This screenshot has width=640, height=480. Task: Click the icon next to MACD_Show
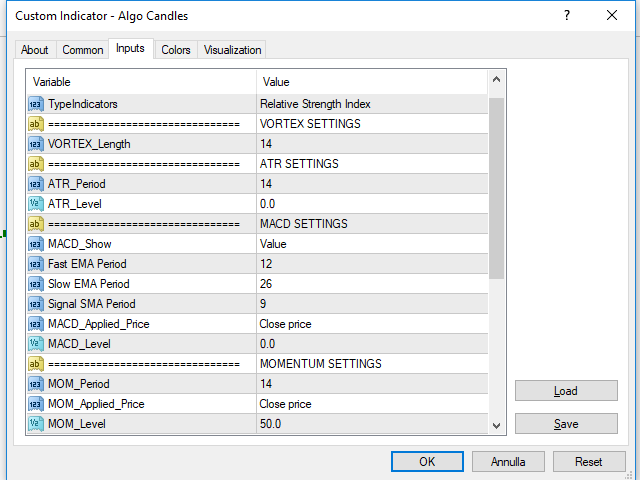35,244
